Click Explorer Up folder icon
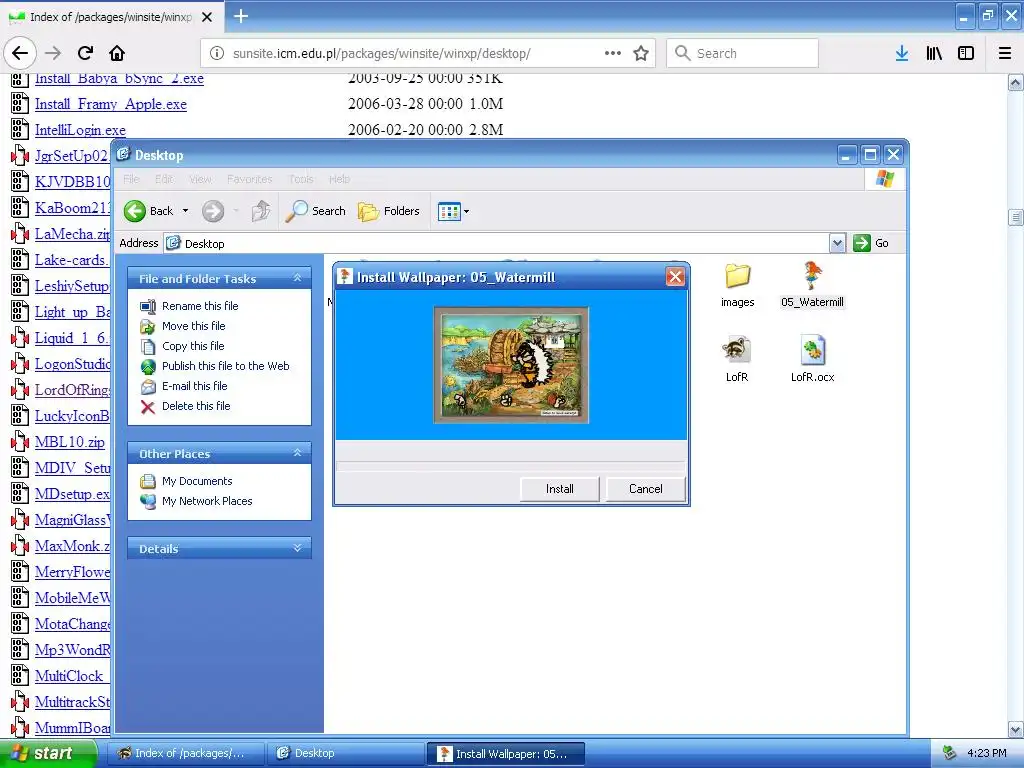This screenshot has width=1024, height=768. click(261, 211)
